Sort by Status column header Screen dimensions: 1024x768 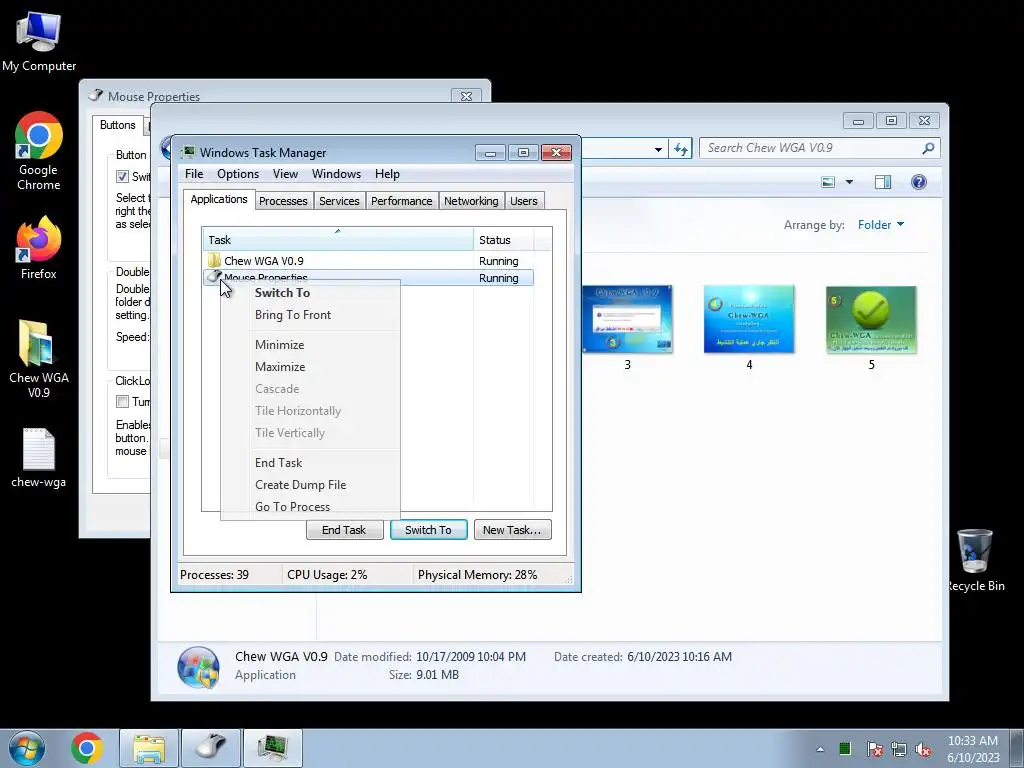point(504,240)
